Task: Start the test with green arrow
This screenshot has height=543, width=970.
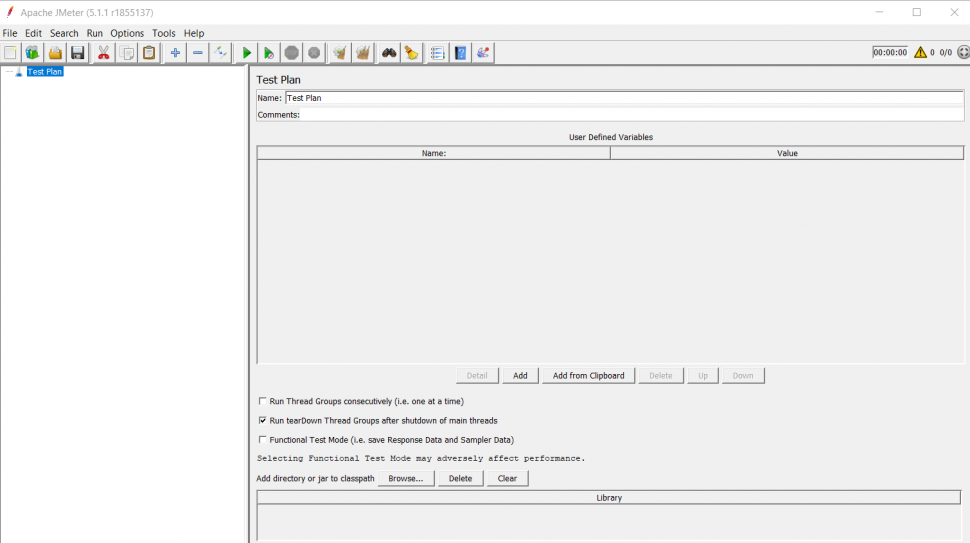Action: [246, 53]
